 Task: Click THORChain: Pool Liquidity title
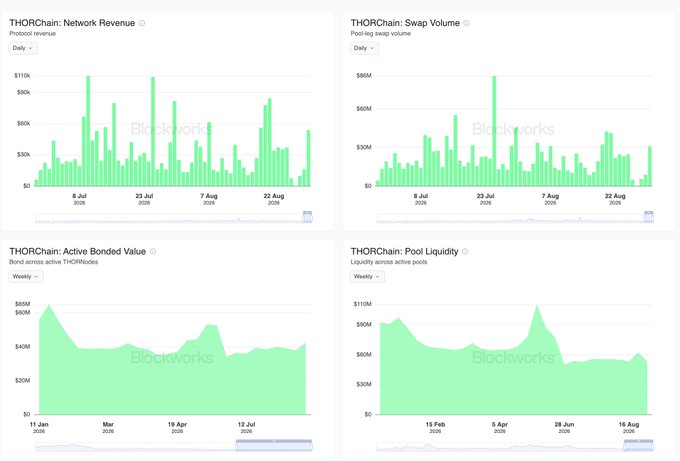coord(404,252)
